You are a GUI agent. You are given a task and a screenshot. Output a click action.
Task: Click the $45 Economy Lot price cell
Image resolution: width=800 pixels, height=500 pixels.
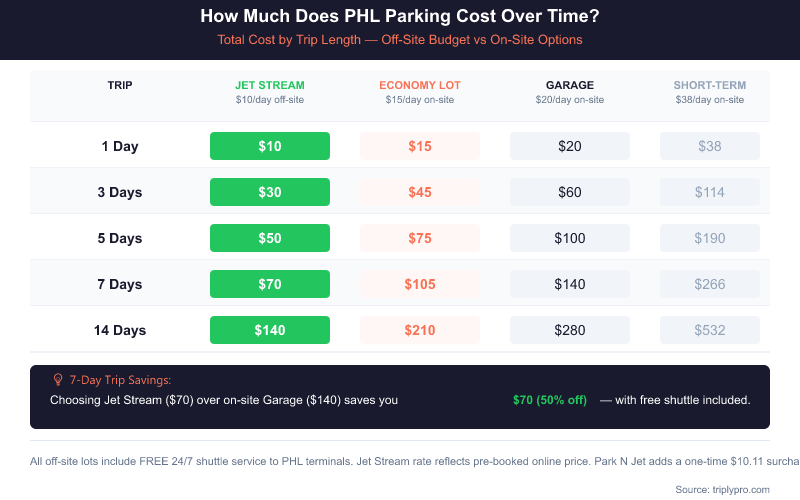420,192
